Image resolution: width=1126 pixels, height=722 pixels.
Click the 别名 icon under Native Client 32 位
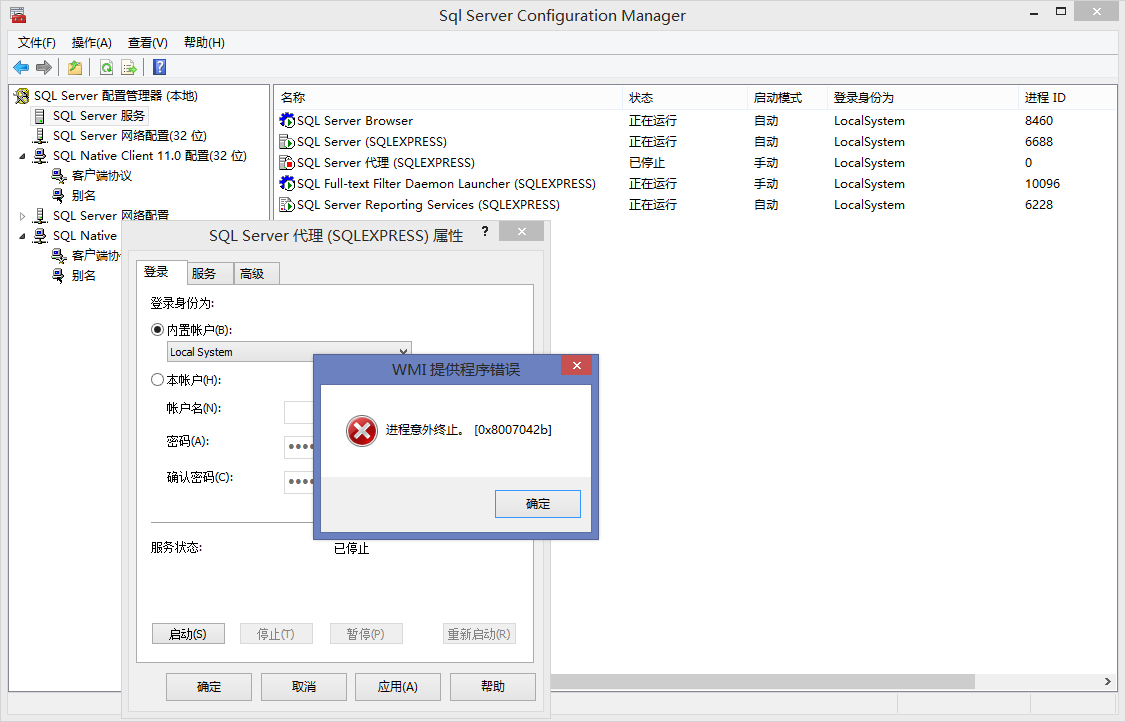tap(59, 195)
